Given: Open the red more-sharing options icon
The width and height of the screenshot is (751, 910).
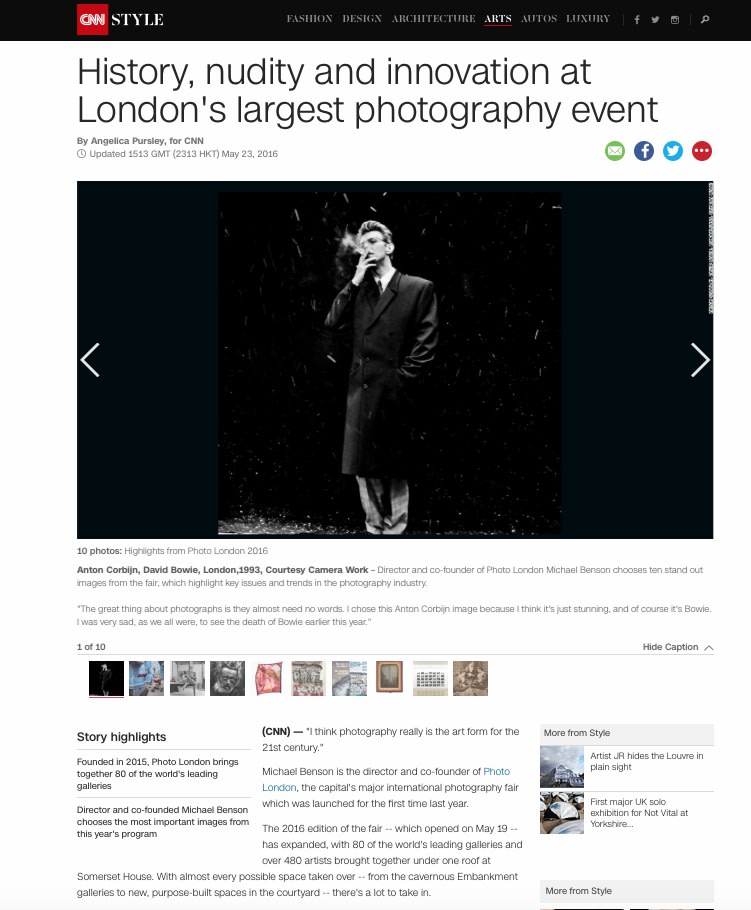Looking at the screenshot, I should click(x=702, y=151).
